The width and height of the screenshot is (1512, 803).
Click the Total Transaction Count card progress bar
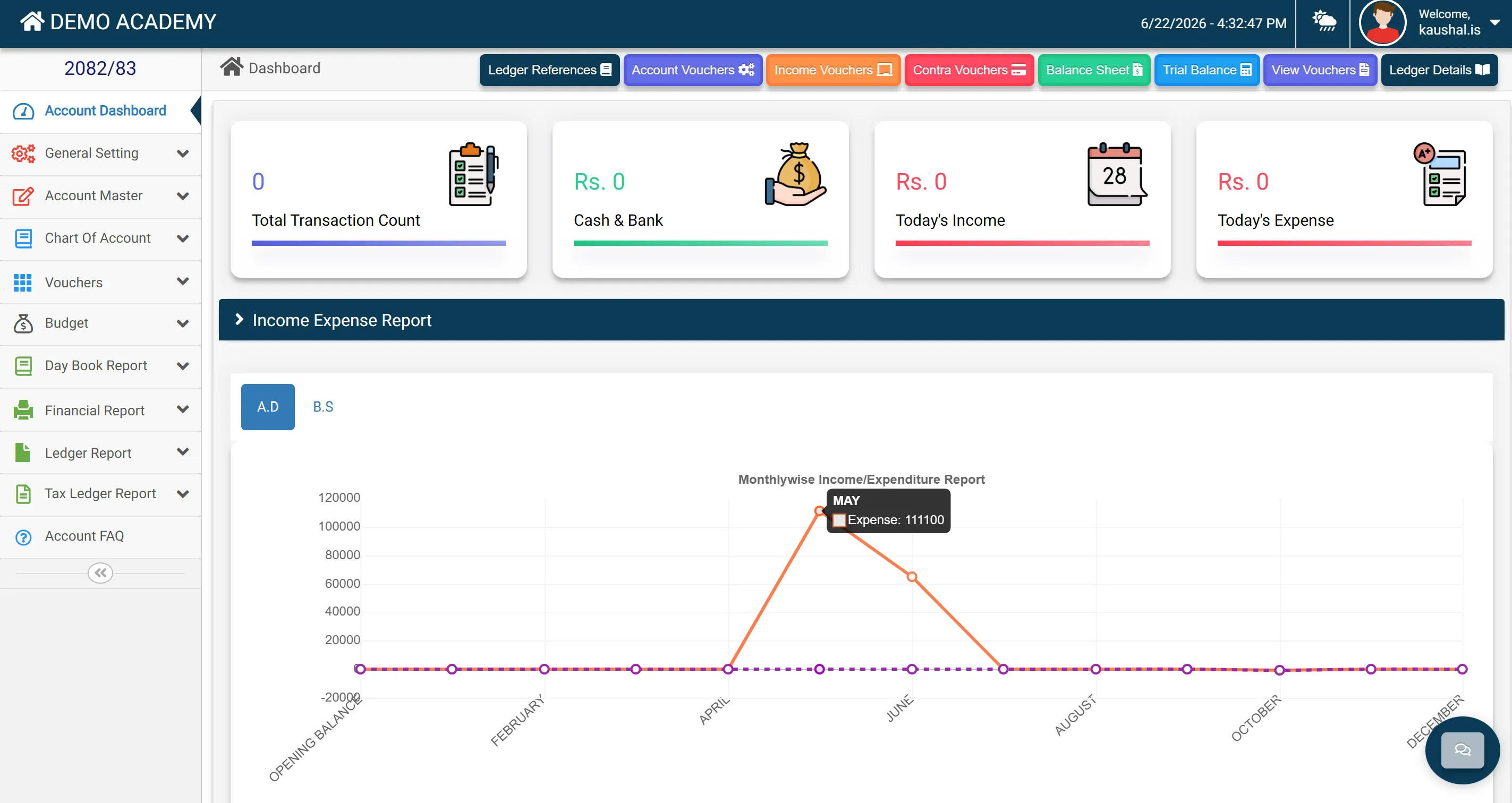point(379,243)
